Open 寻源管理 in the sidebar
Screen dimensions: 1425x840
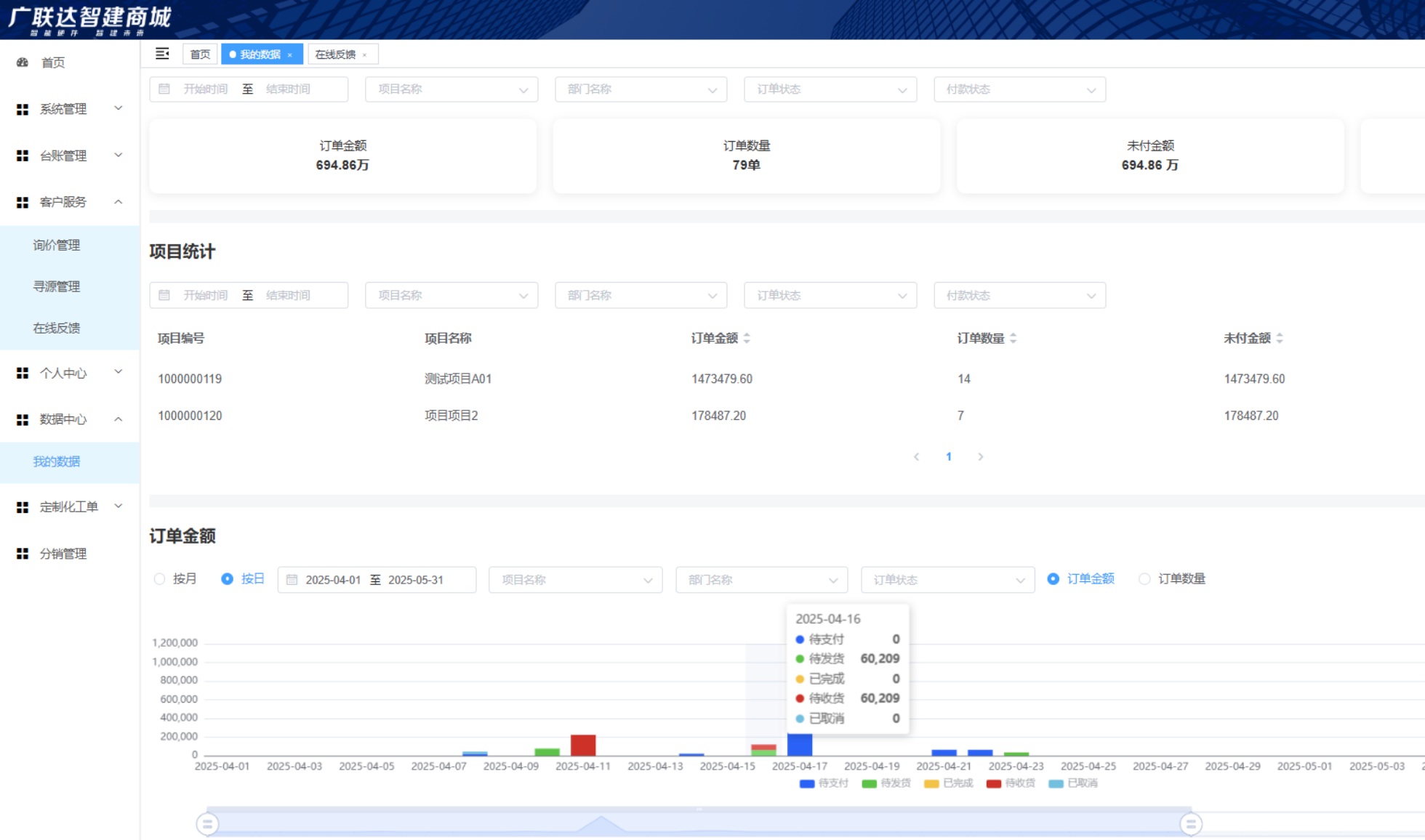[x=57, y=286]
